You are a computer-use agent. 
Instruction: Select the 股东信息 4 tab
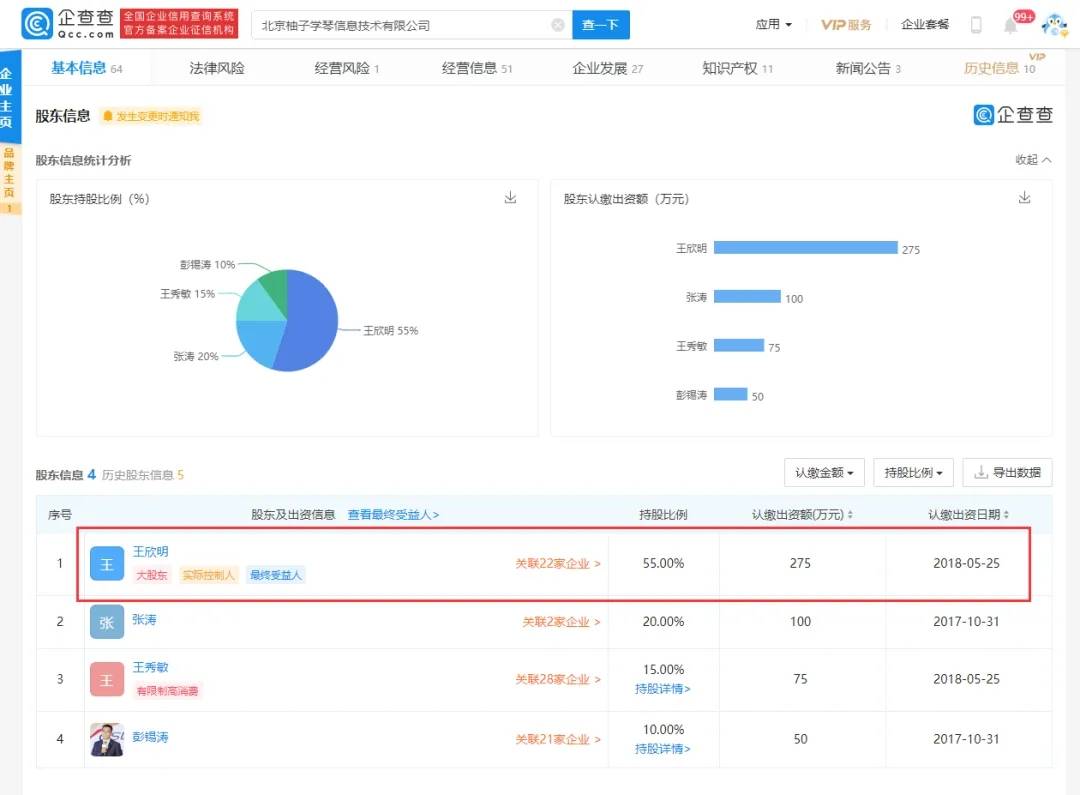coord(65,475)
